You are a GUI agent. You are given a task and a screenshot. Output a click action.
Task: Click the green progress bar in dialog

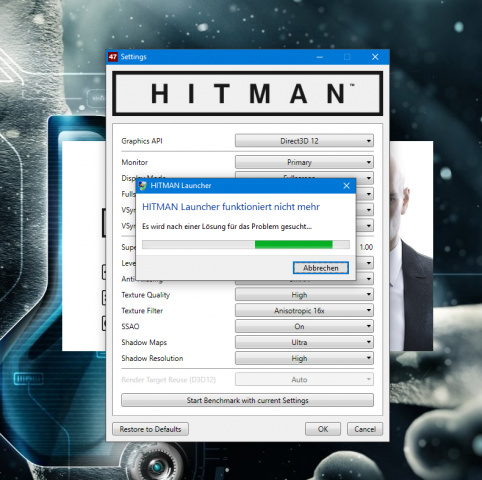[x=246, y=245]
